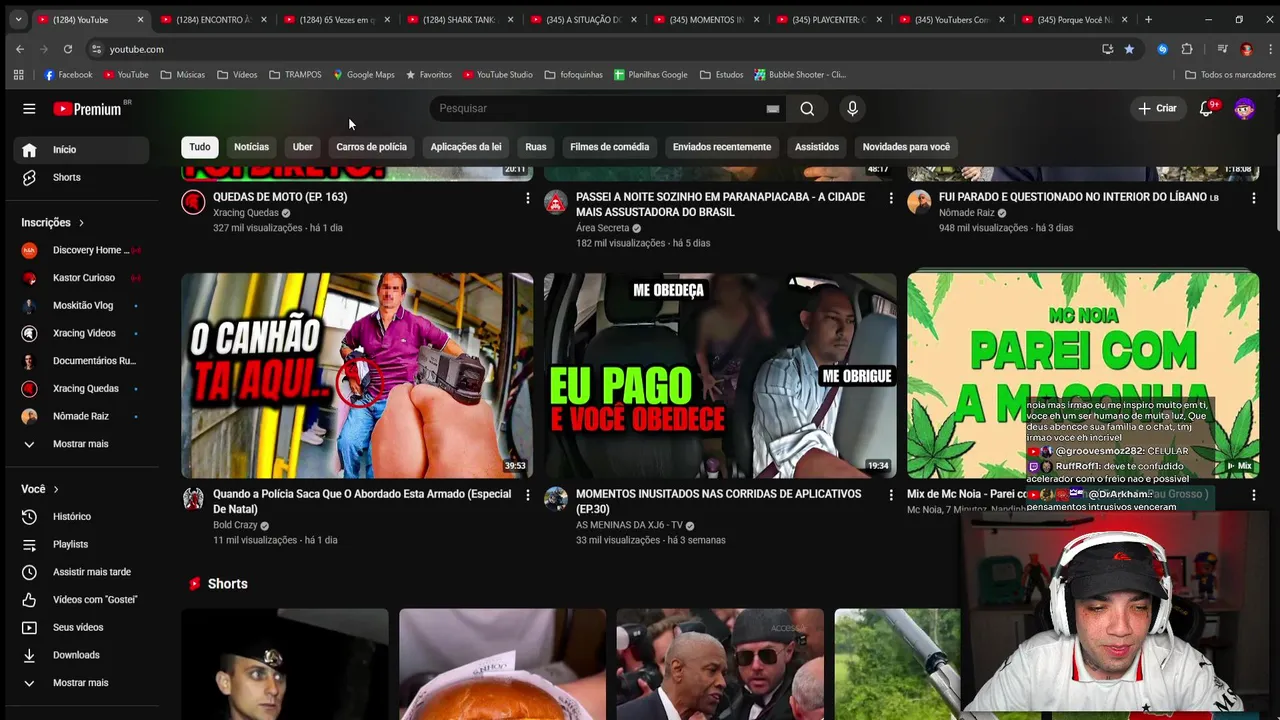The image size is (1280, 720).
Task: Open the Google Maps bookmark
Action: point(364,75)
